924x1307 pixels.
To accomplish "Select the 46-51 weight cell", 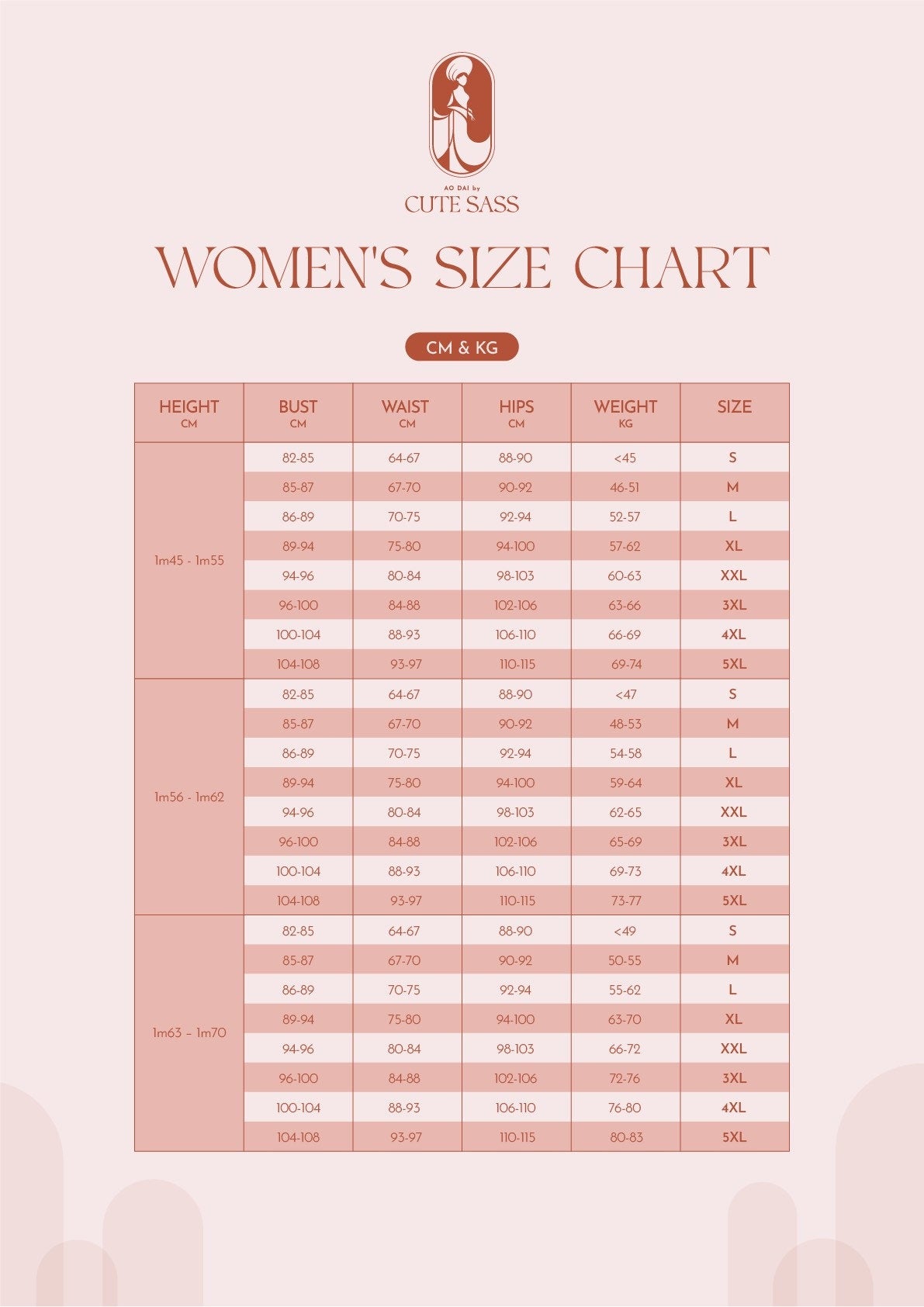I will [x=625, y=487].
